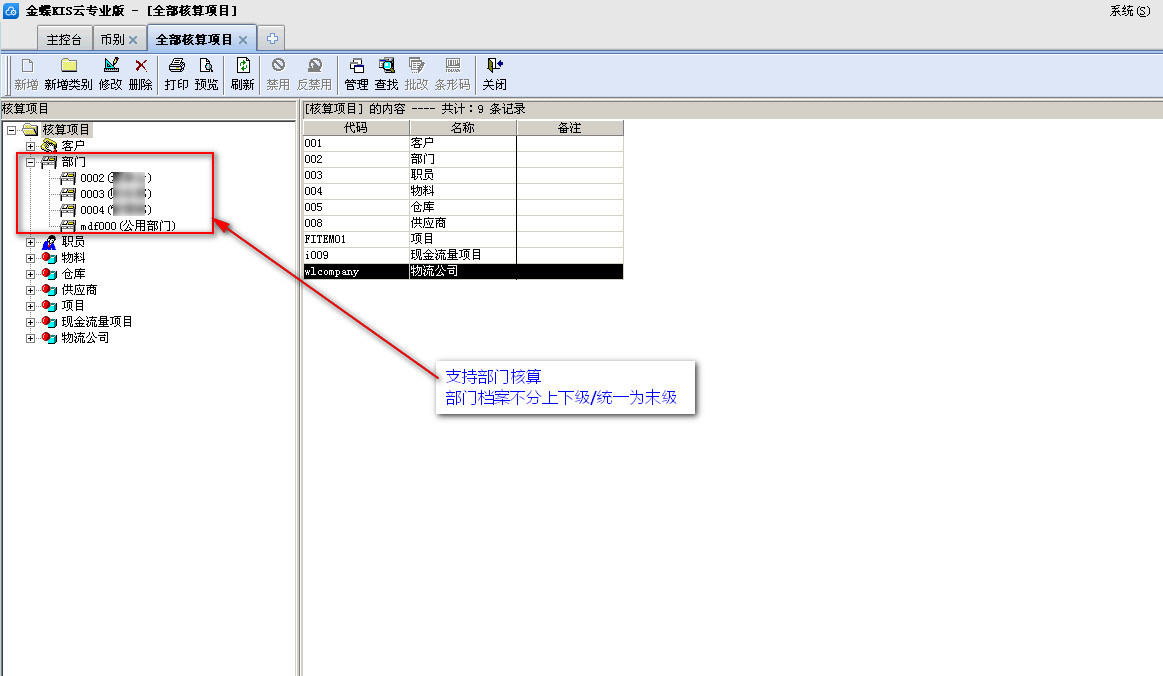The height and width of the screenshot is (676, 1163).
Task: Open the 系统 menu
Action: coord(1129,11)
